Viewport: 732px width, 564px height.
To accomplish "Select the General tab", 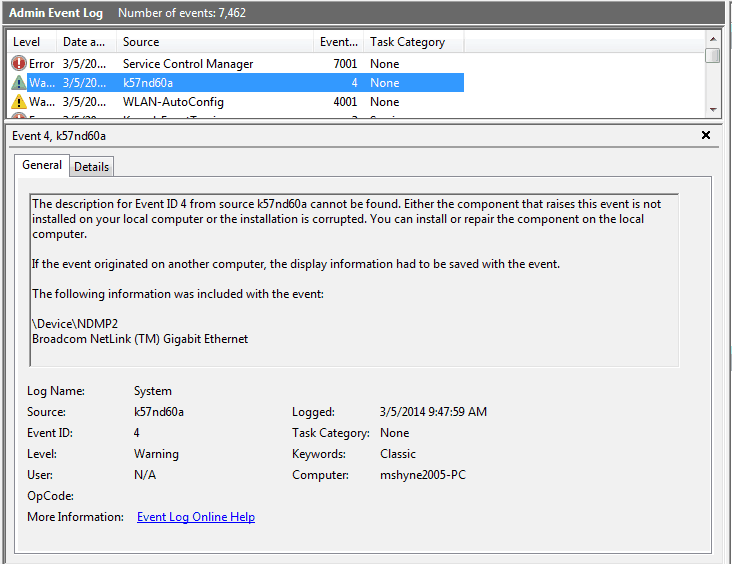I will (42, 165).
